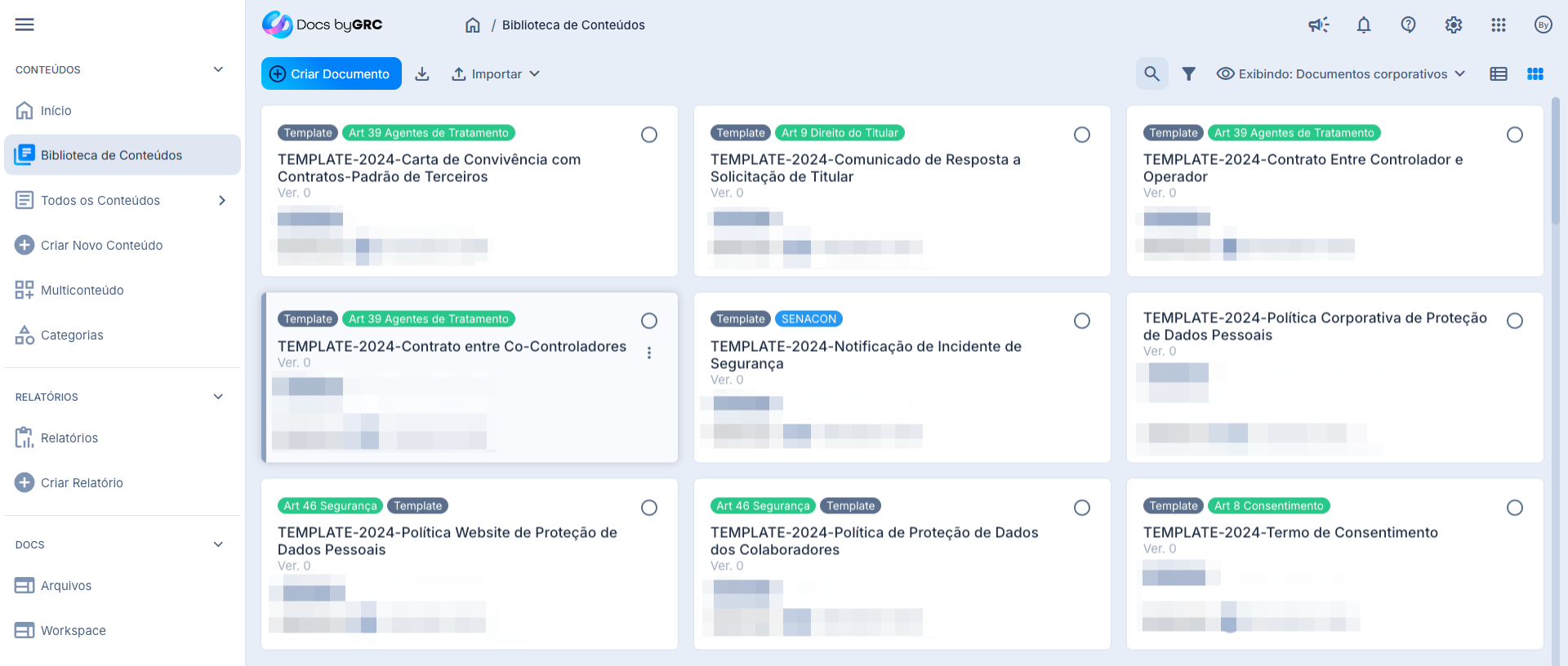This screenshot has width=1568, height=666.
Task: Open the notifications bell
Action: pyautogui.click(x=1364, y=24)
